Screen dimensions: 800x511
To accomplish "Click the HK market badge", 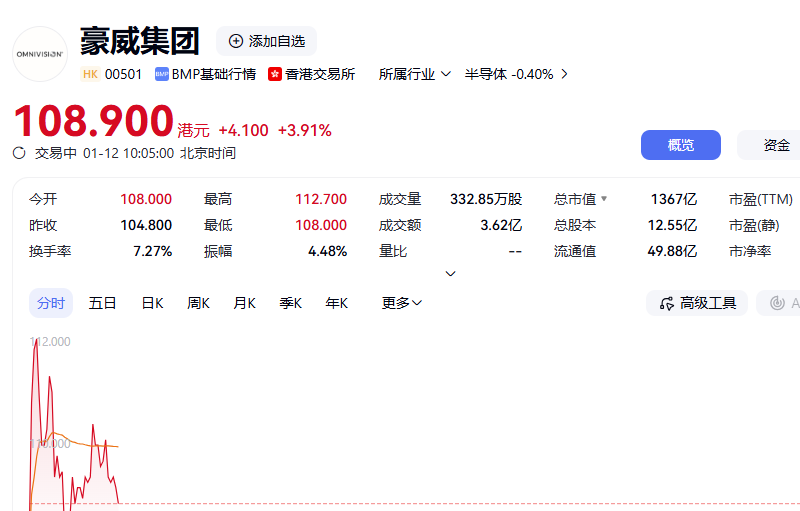I will pyautogui.click(x=90, y=74).
